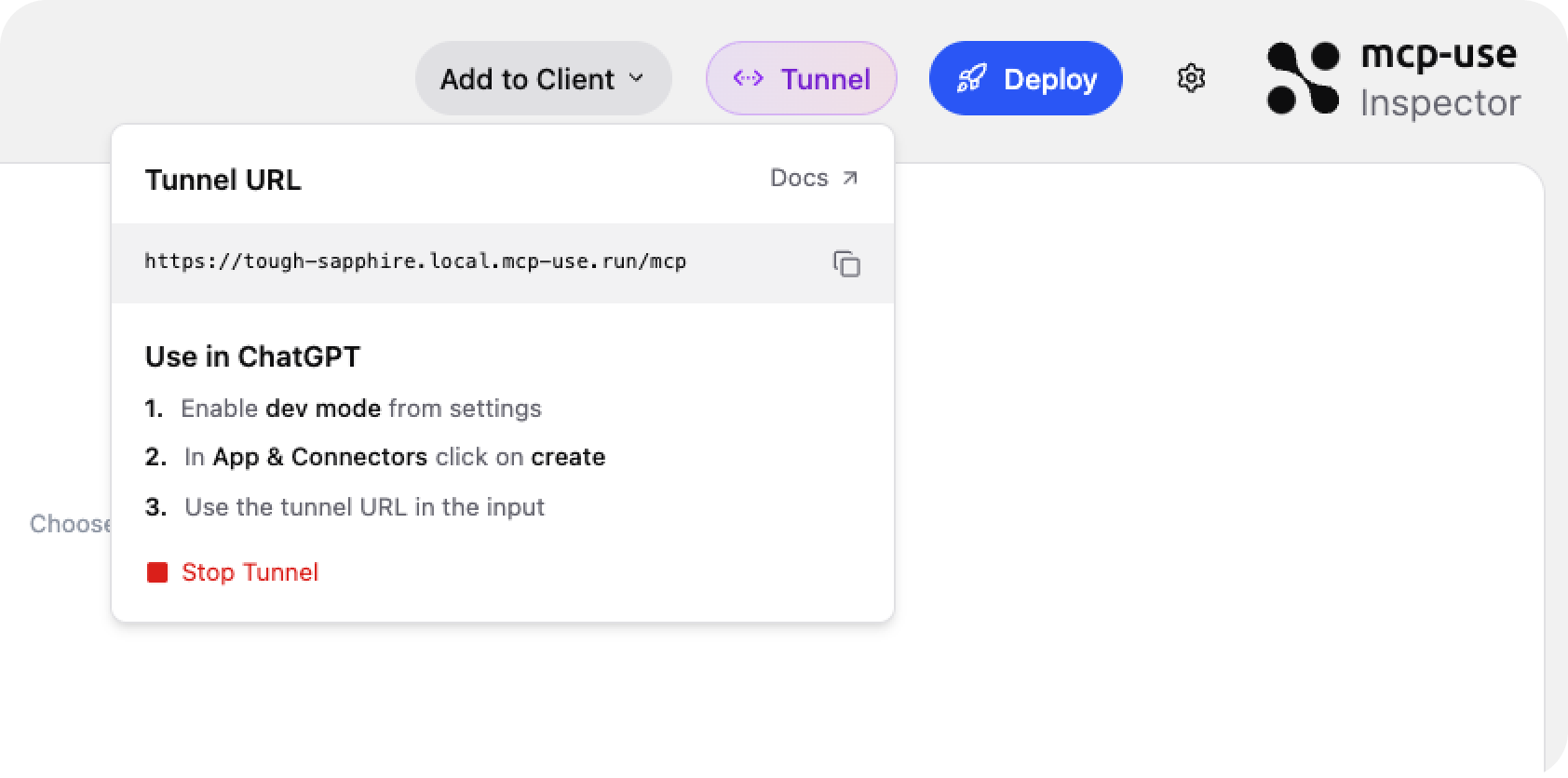The image size is (1568, 778).
Task: Copy the tunnel URL with copy icon
Action: (846, 264)
